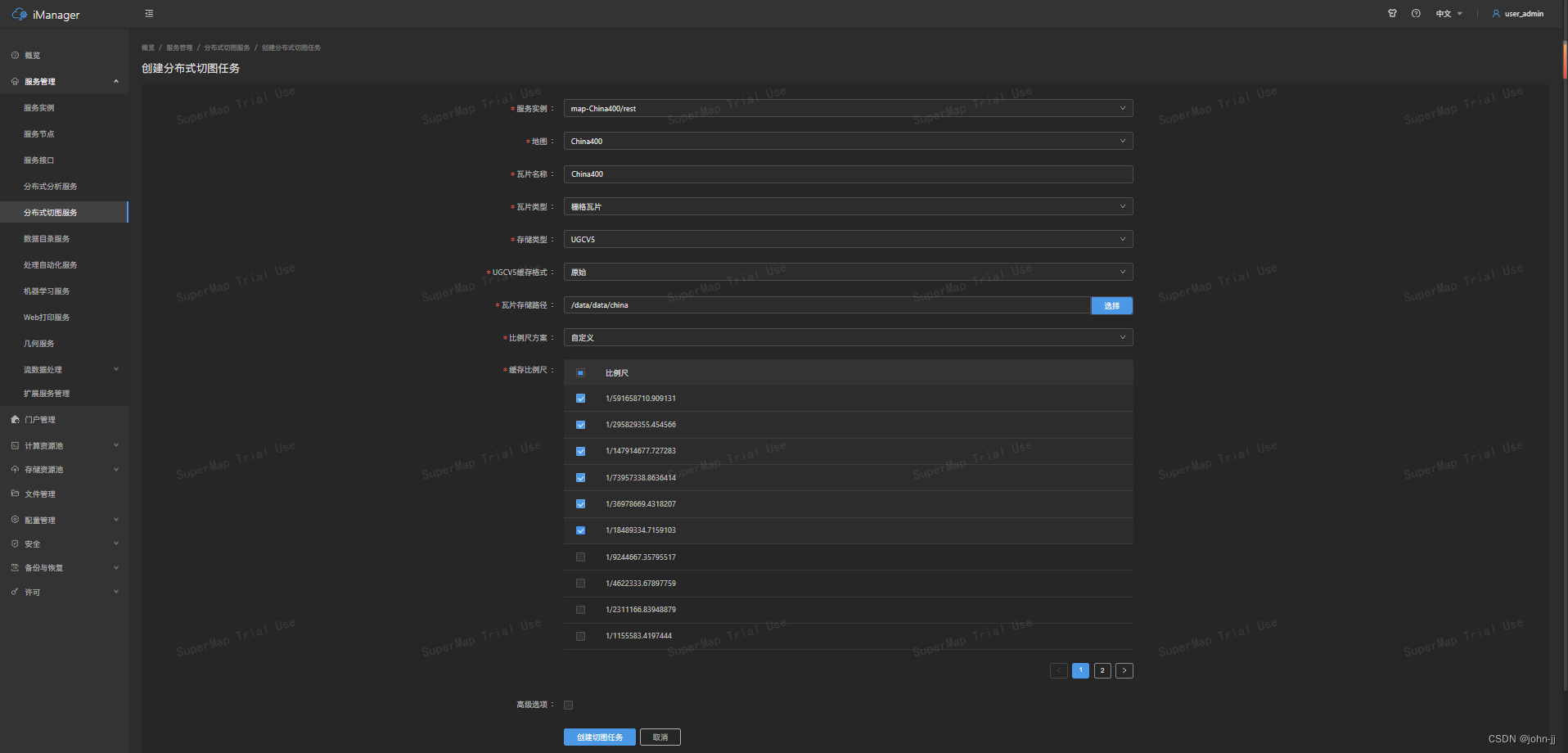Image resolution: width=1568 pixels, height=753 pixels.
Task: Click the 概览 overview icon in sidebar
Action: (15, 56)
